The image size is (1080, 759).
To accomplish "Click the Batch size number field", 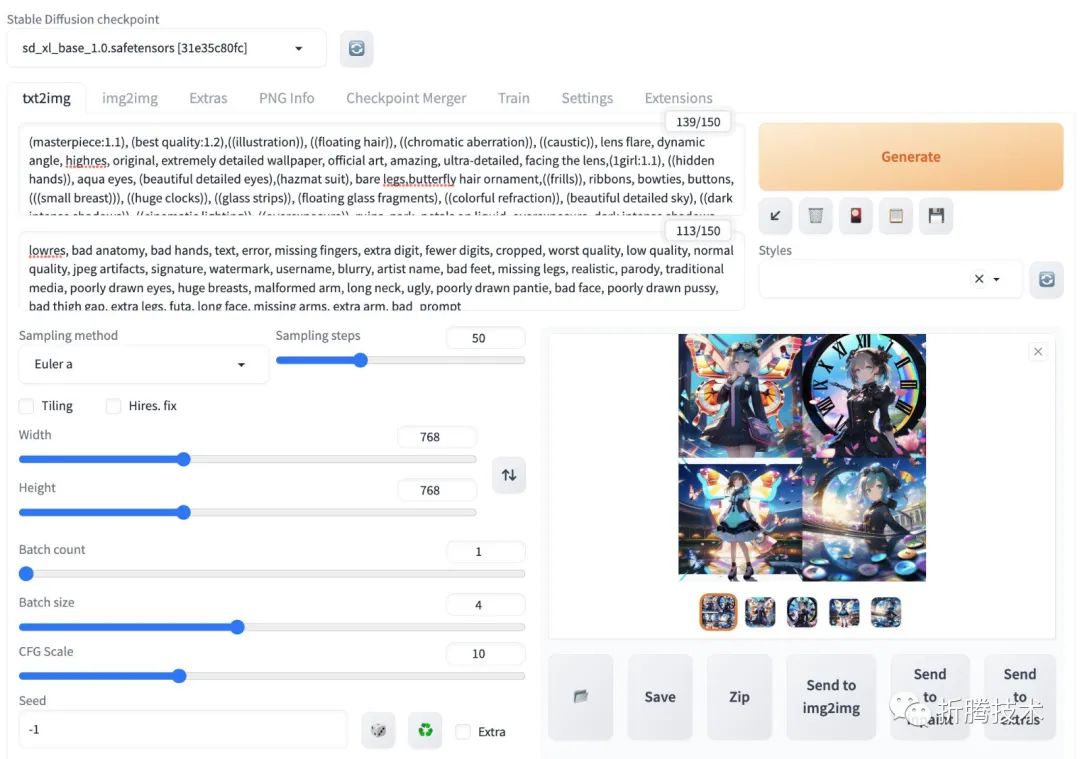I will tap(485, 605).
